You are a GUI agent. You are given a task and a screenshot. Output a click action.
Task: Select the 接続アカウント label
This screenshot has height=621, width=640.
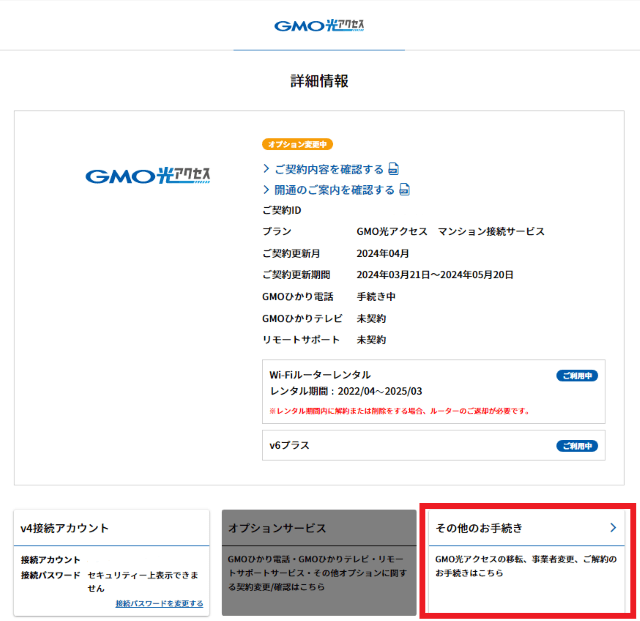[x=51, y=560]
